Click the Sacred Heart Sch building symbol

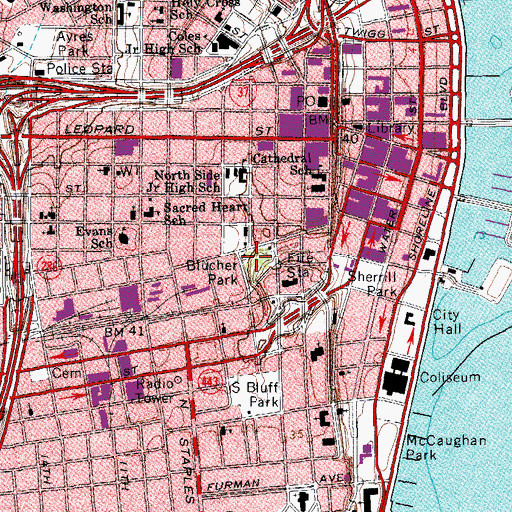click(150, 213)
